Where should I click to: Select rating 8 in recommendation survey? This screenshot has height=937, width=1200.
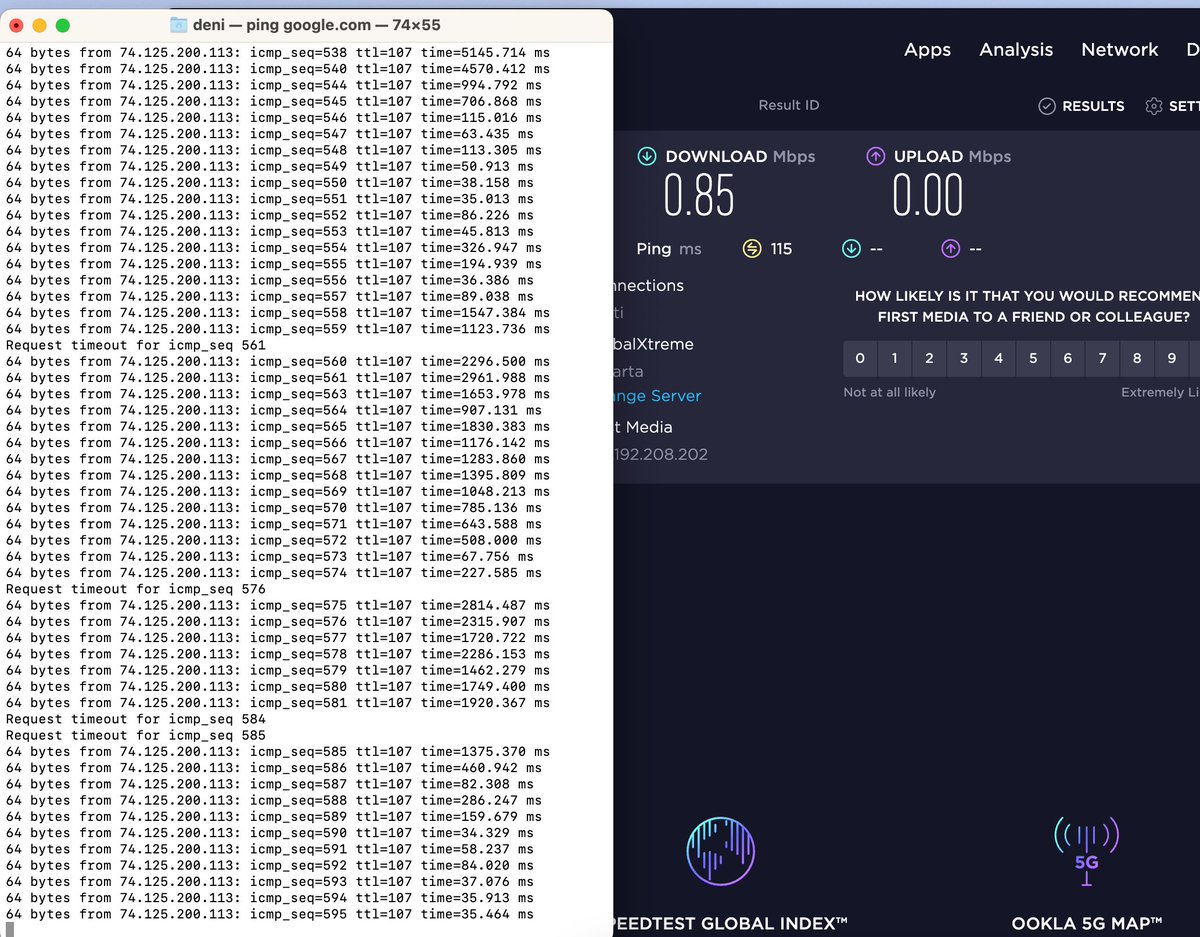(x=1137, y=358)
